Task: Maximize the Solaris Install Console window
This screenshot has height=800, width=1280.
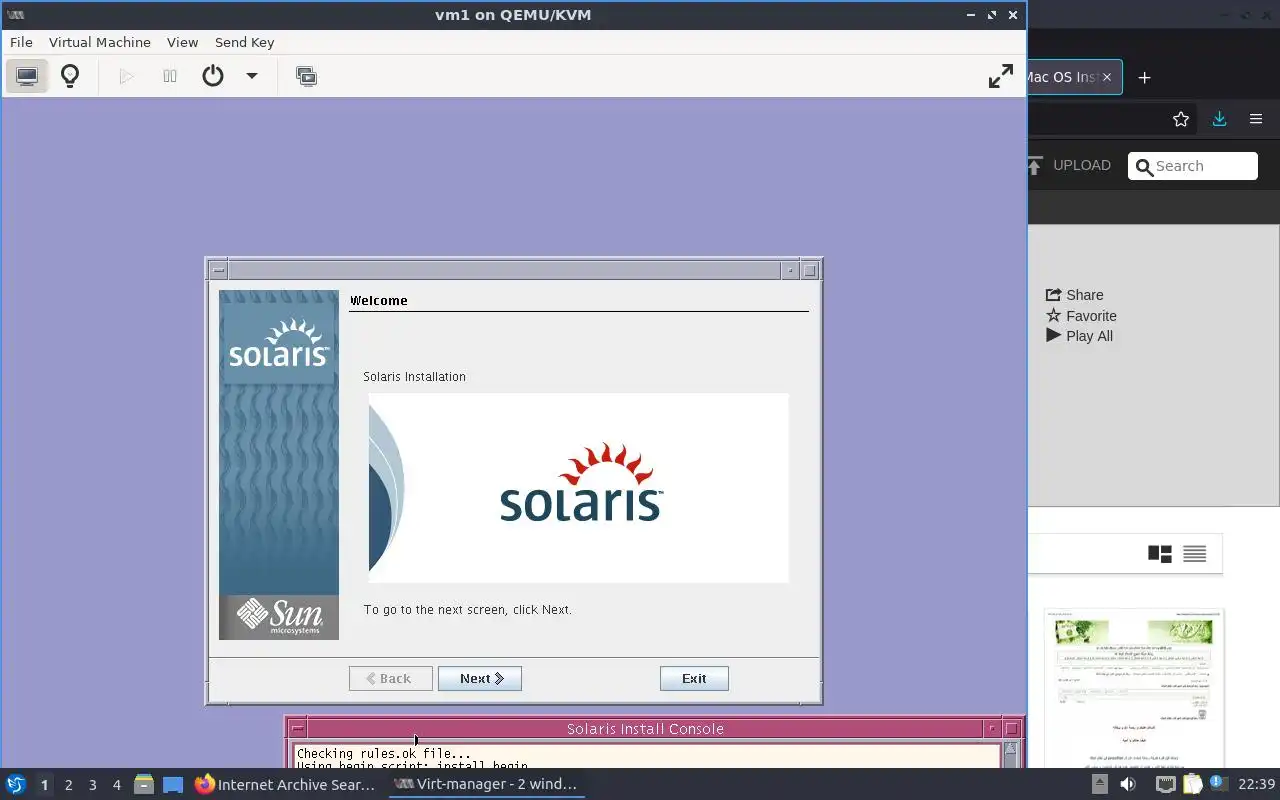Action: pyautogui.click(x=1012, y=729)
